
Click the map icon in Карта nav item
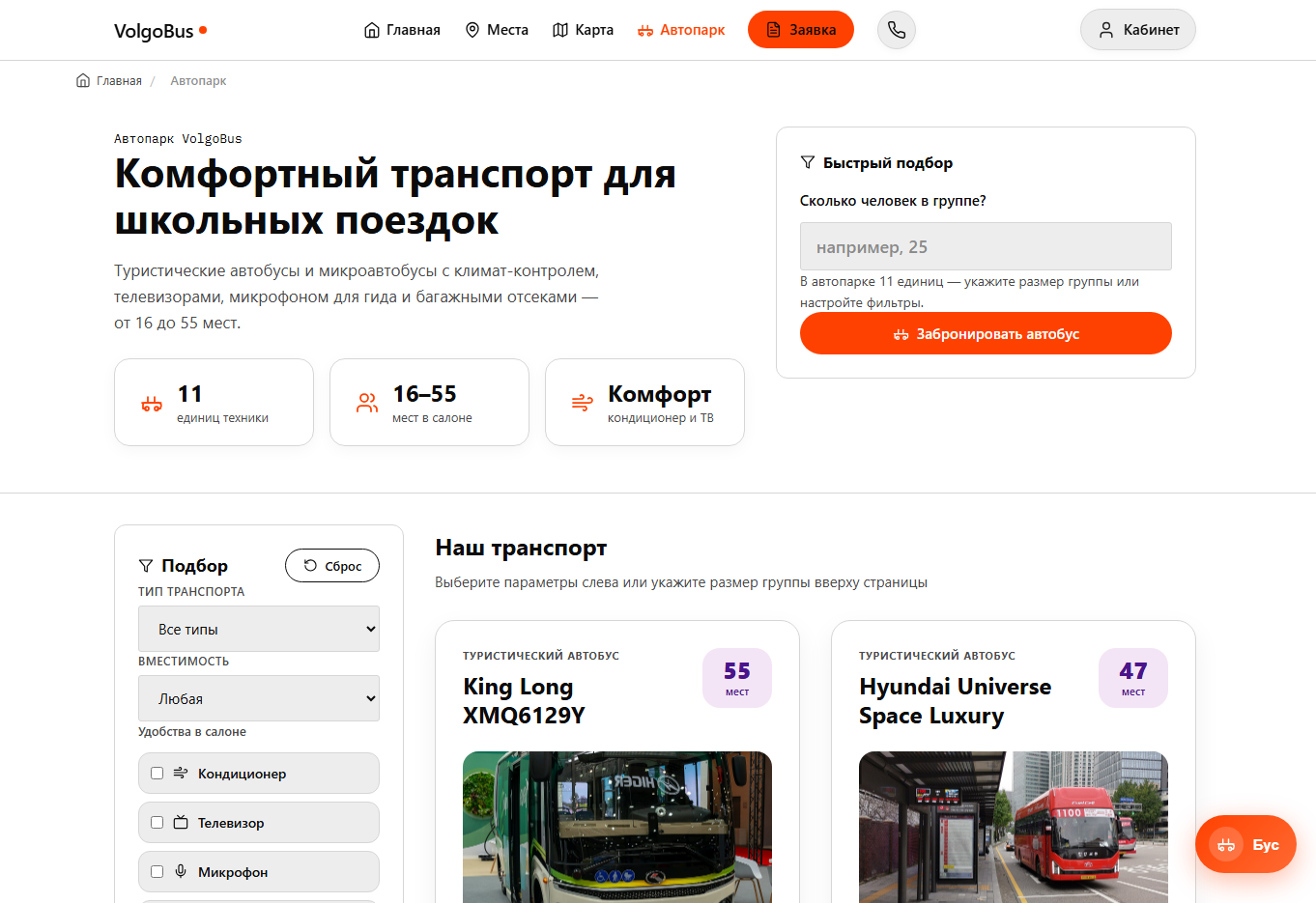(x=560, y=30)
